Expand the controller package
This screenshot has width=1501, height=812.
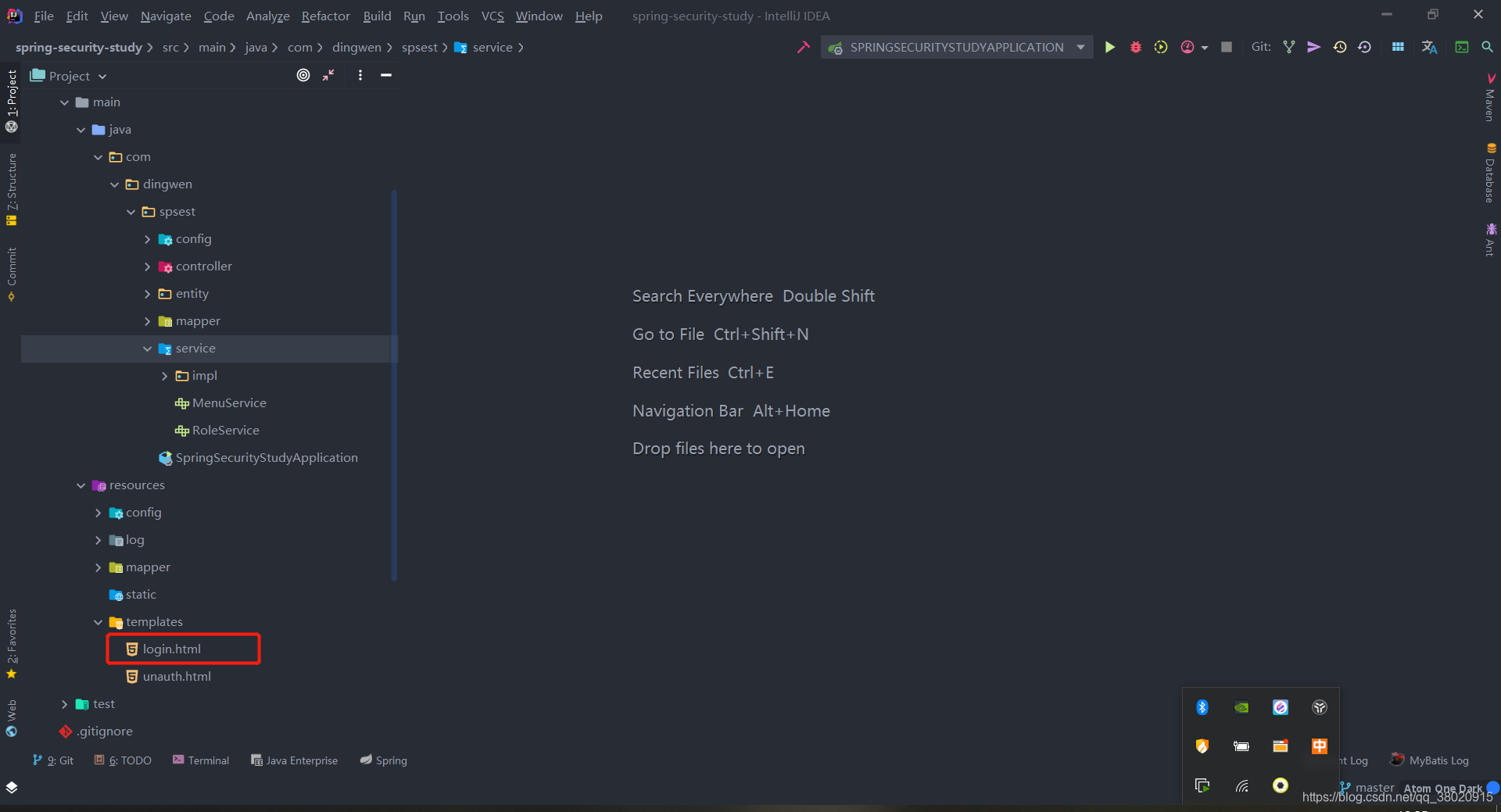147,266
